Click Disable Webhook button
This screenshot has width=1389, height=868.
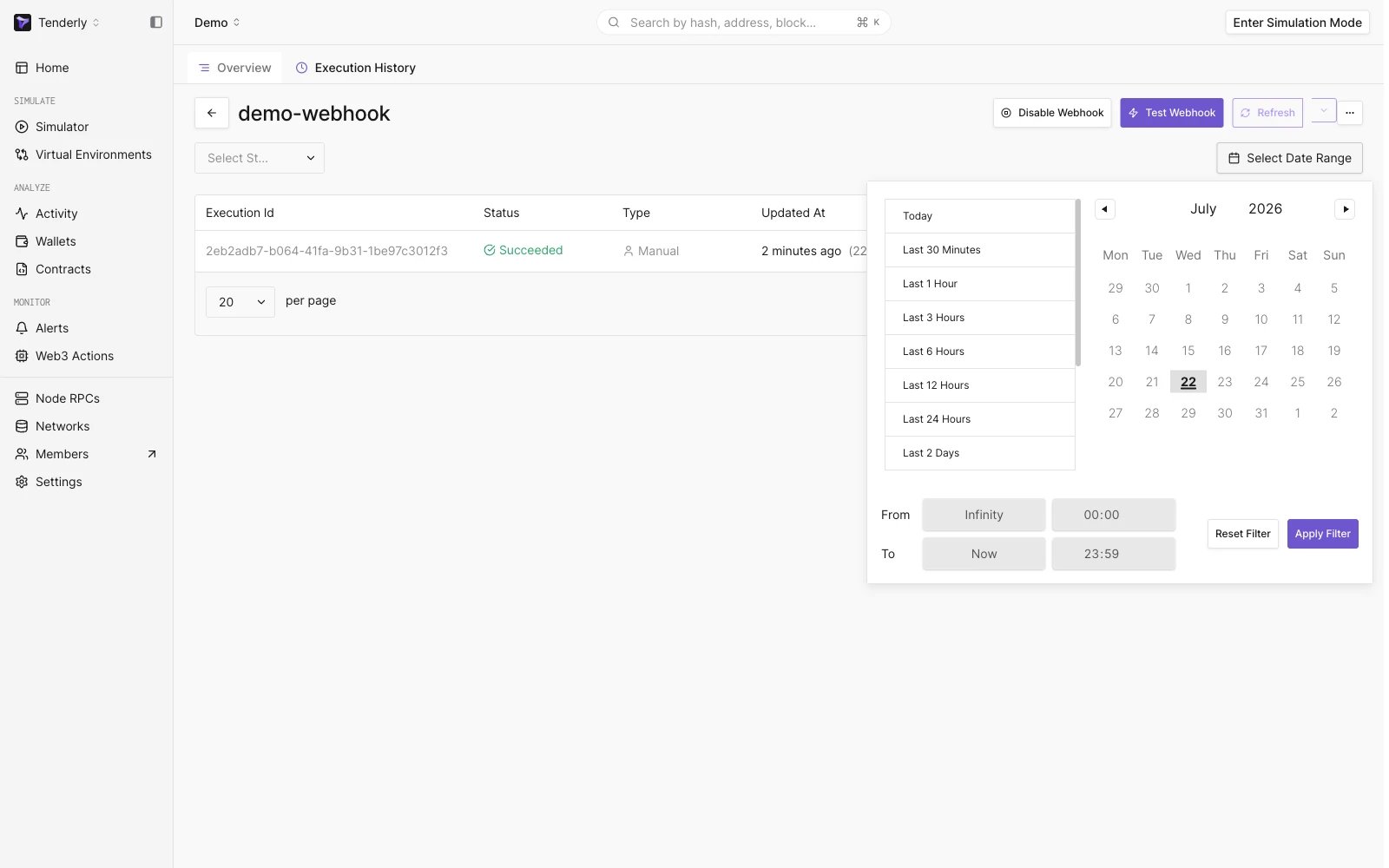[x=1052, y=113]
